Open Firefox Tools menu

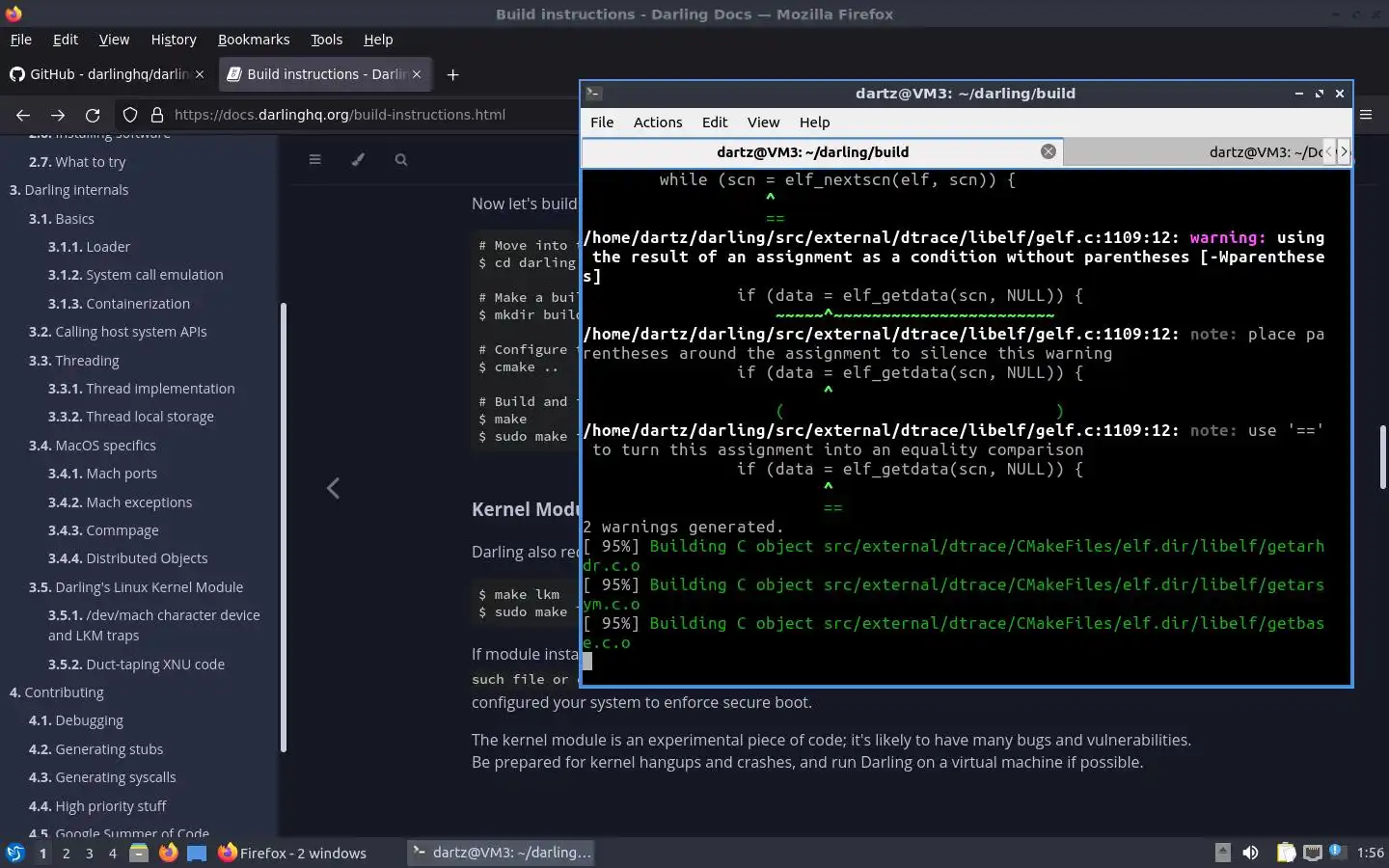tap(326, 40)
